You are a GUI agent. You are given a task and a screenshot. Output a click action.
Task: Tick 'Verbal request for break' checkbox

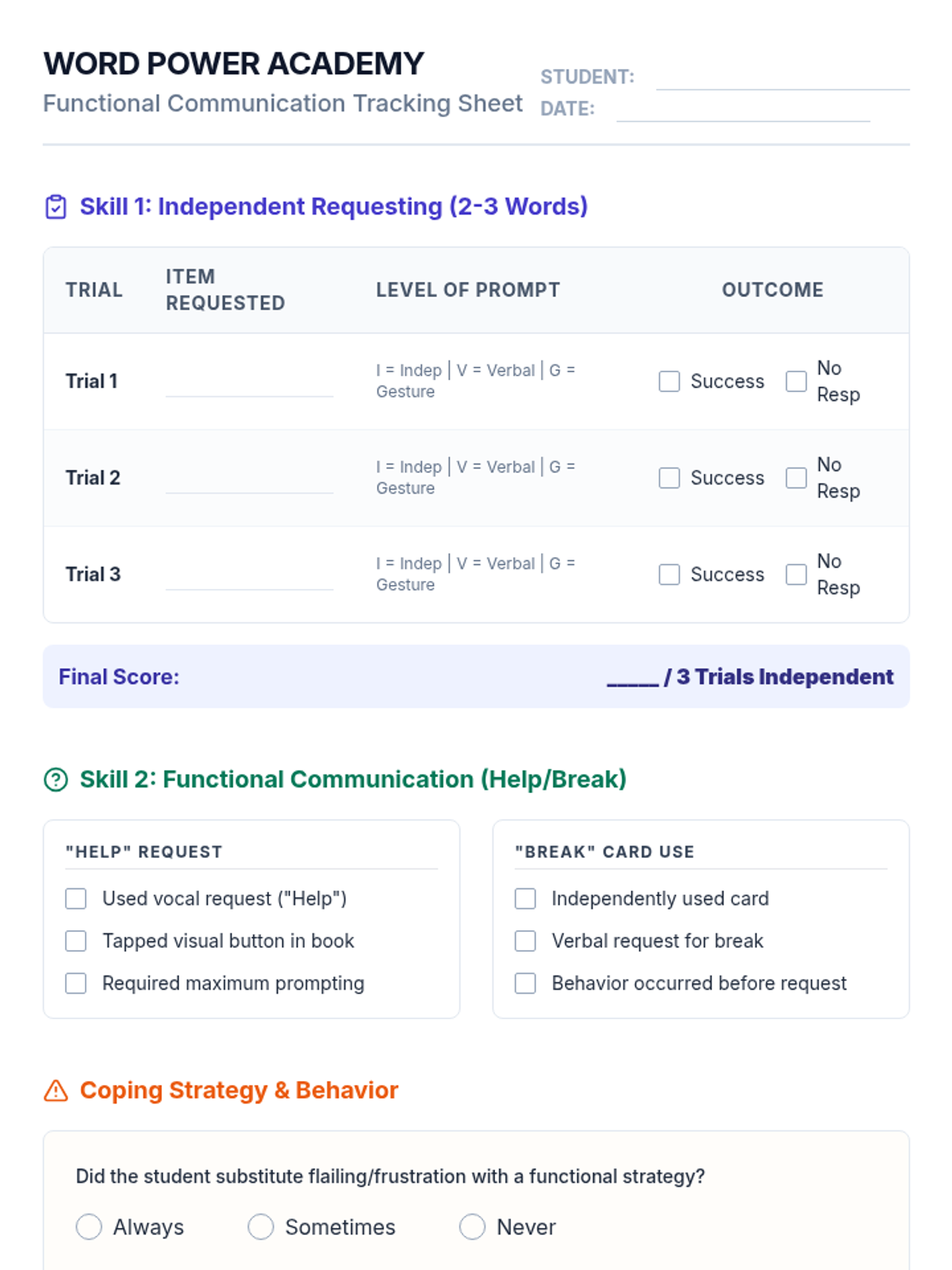[x=525, y=941]
